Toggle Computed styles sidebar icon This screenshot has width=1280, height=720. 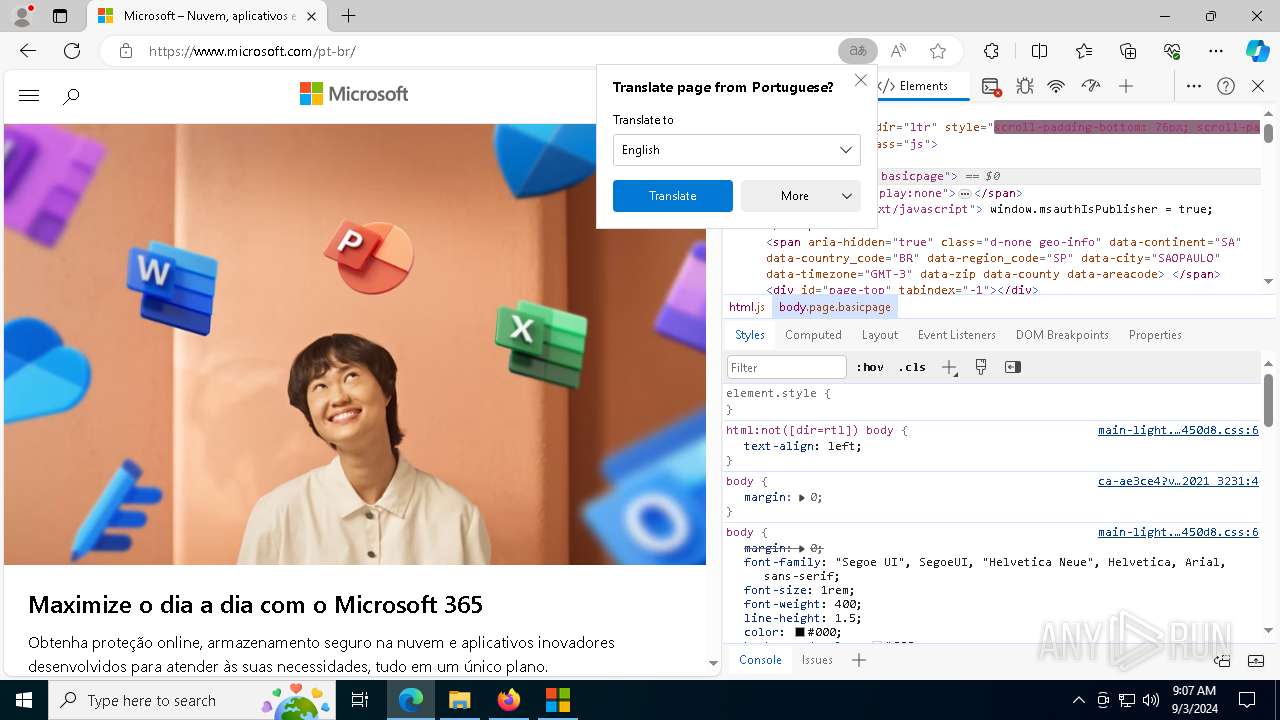[1013, 367]
